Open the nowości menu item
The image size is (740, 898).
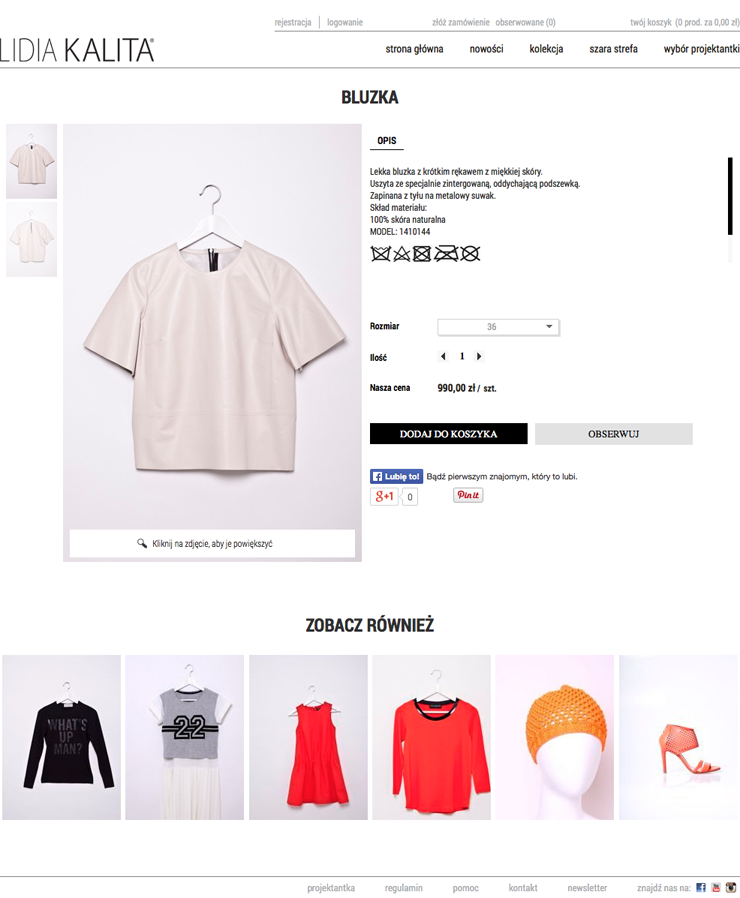click(x=486, y=49)
